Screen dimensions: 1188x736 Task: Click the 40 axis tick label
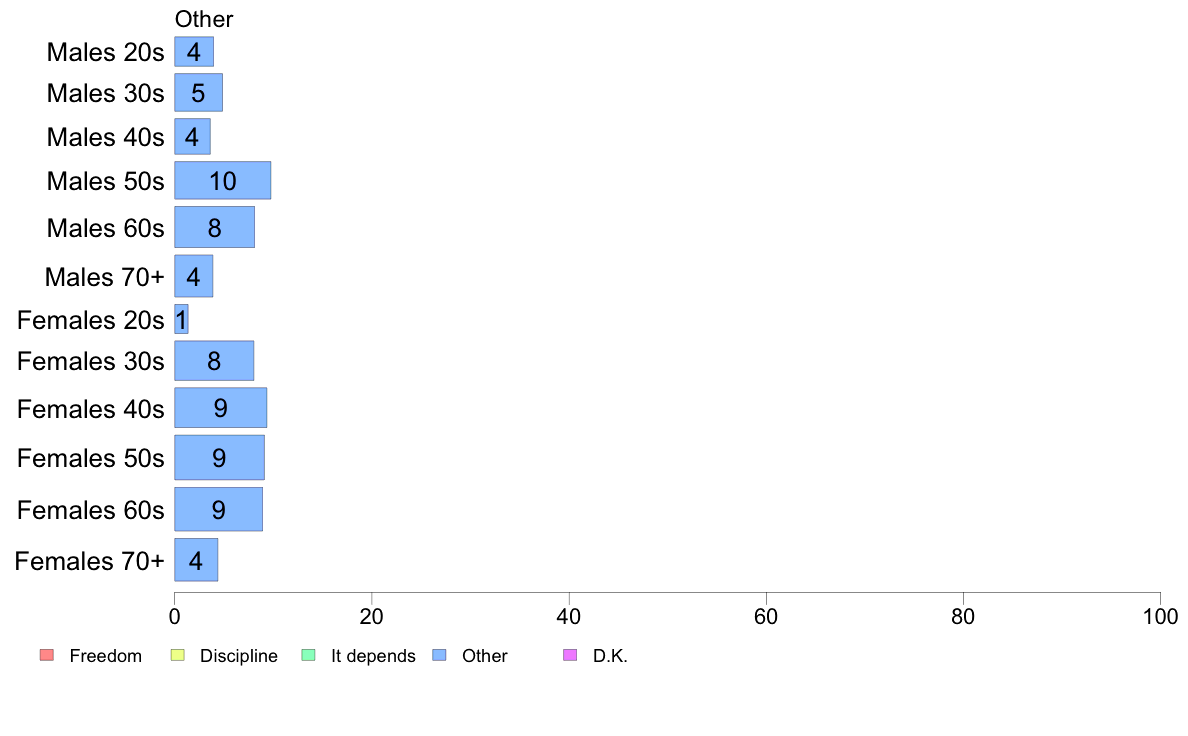click(569, 616)
